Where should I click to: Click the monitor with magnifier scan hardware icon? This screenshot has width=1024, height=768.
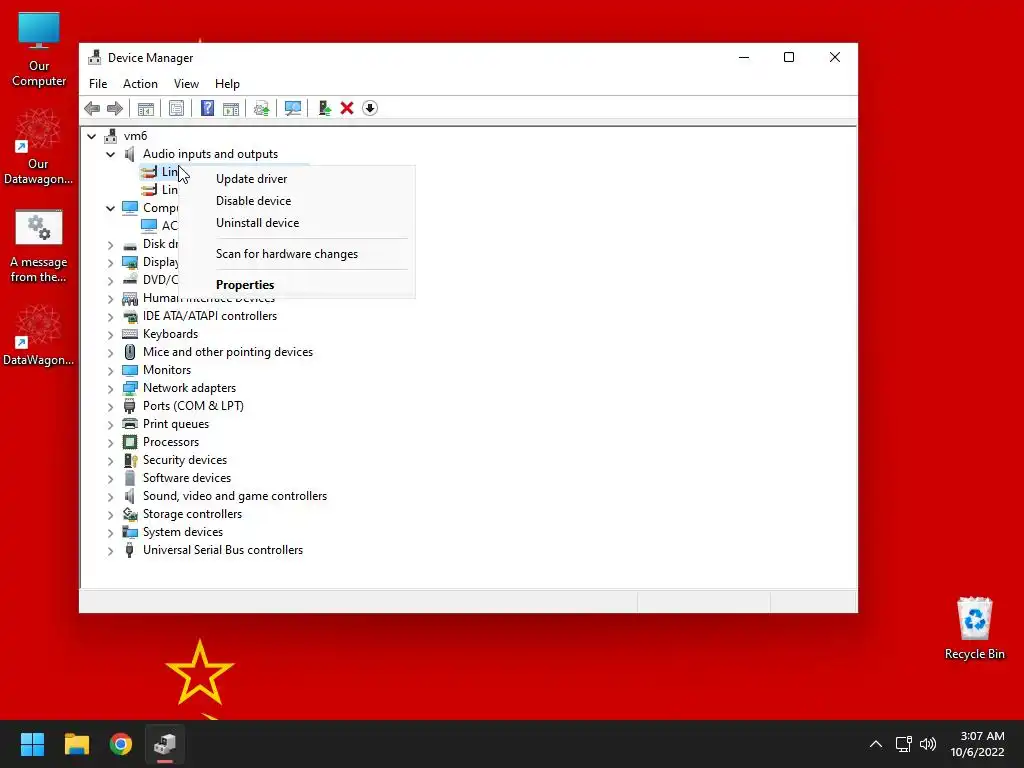click(x=293, y=108)
